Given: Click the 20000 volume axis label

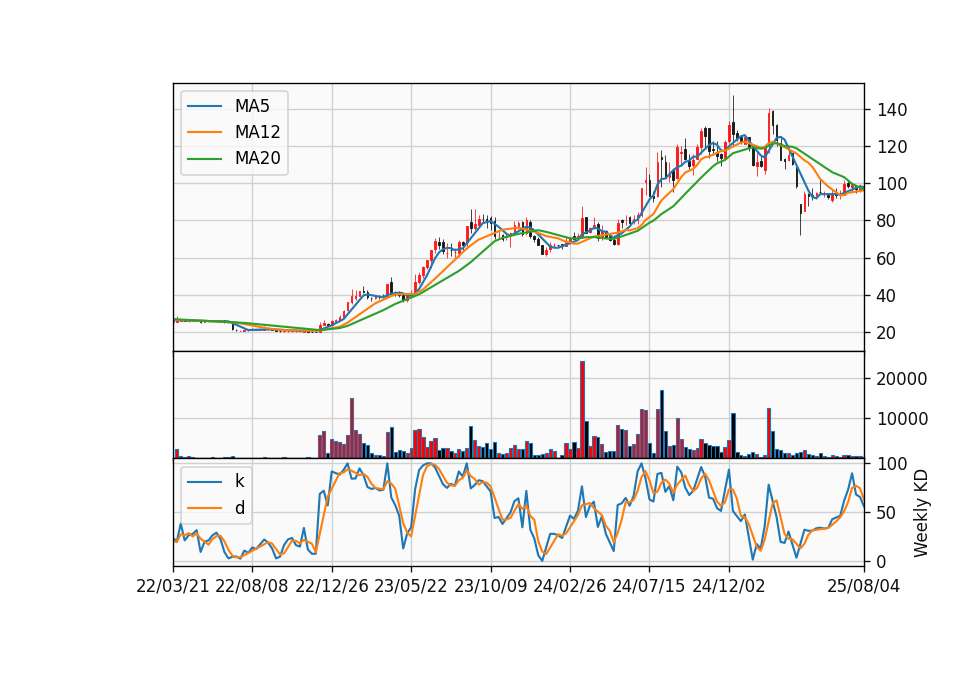Looking at the screenshot, I should pos(902,380).
